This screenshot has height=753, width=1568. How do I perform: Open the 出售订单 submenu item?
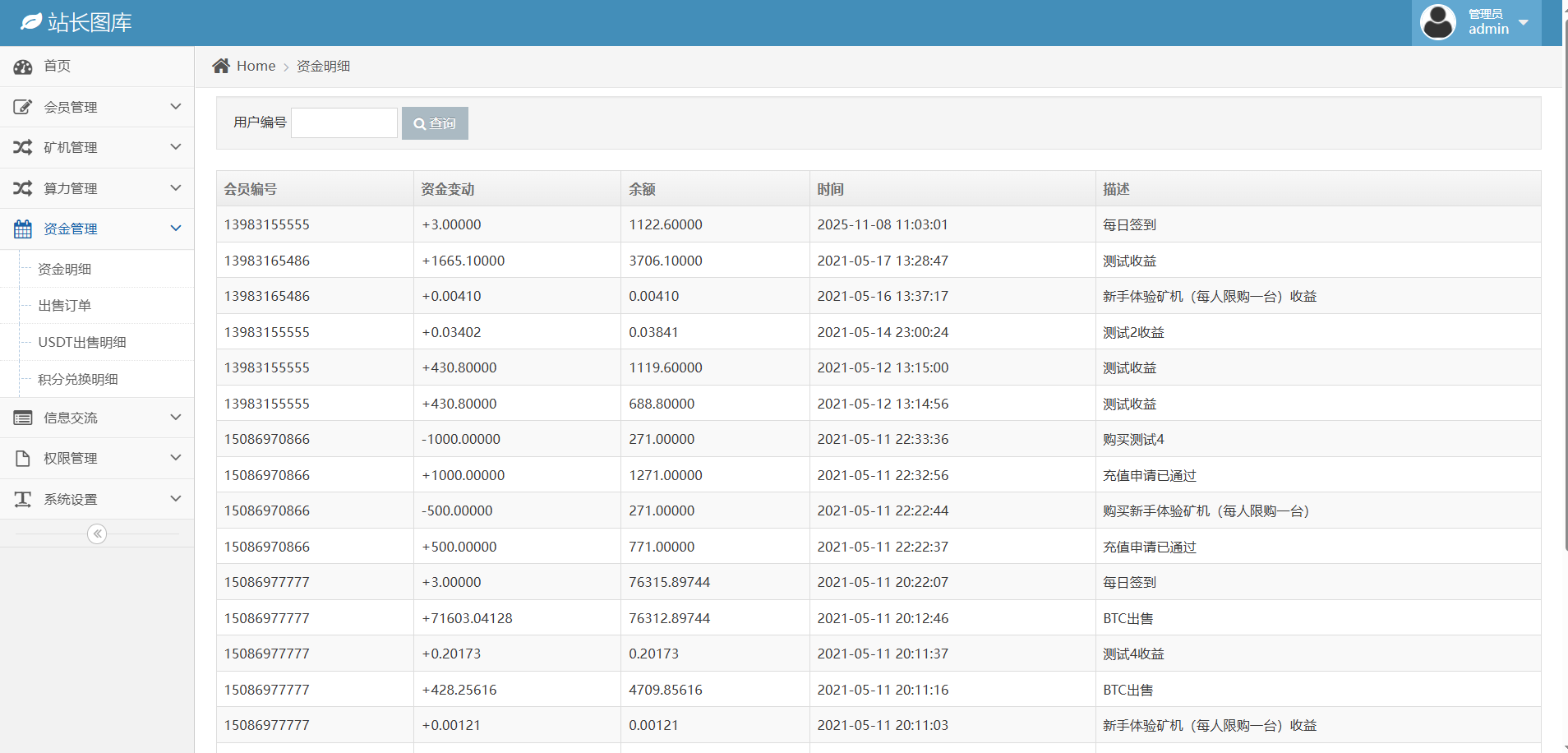[65, 306]
